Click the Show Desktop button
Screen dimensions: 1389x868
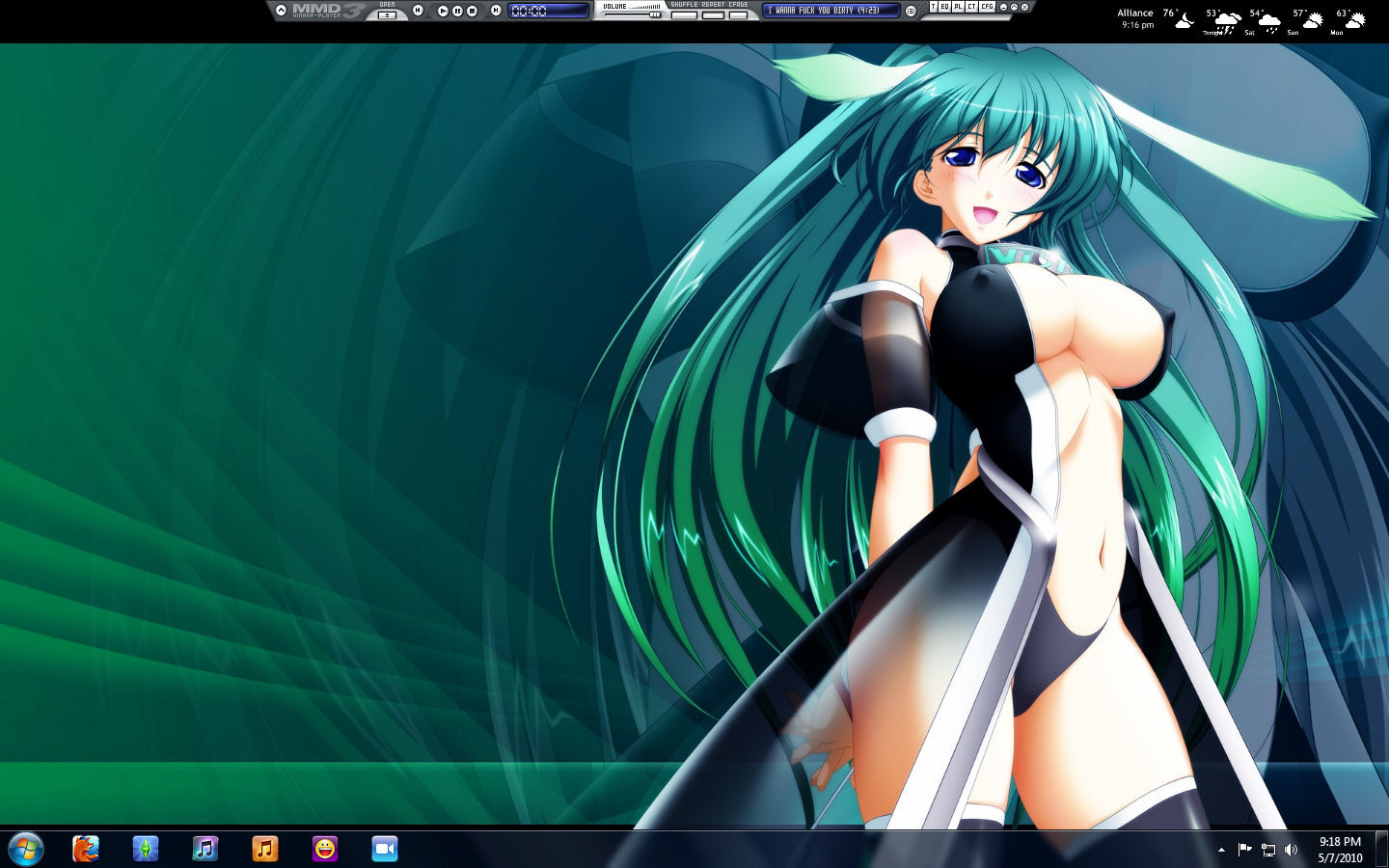point(1381,849)
